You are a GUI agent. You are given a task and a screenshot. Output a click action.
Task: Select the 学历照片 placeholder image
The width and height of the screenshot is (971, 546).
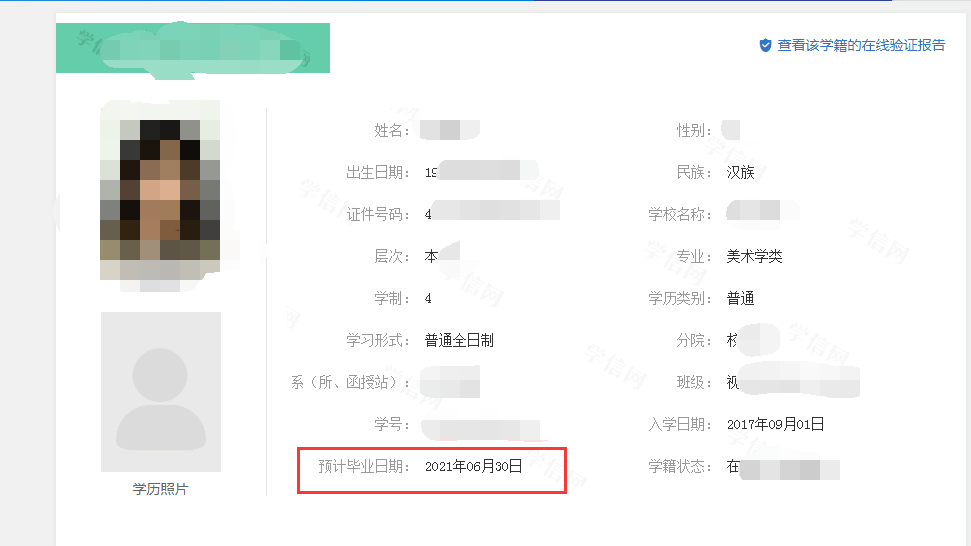coord(160,392)
